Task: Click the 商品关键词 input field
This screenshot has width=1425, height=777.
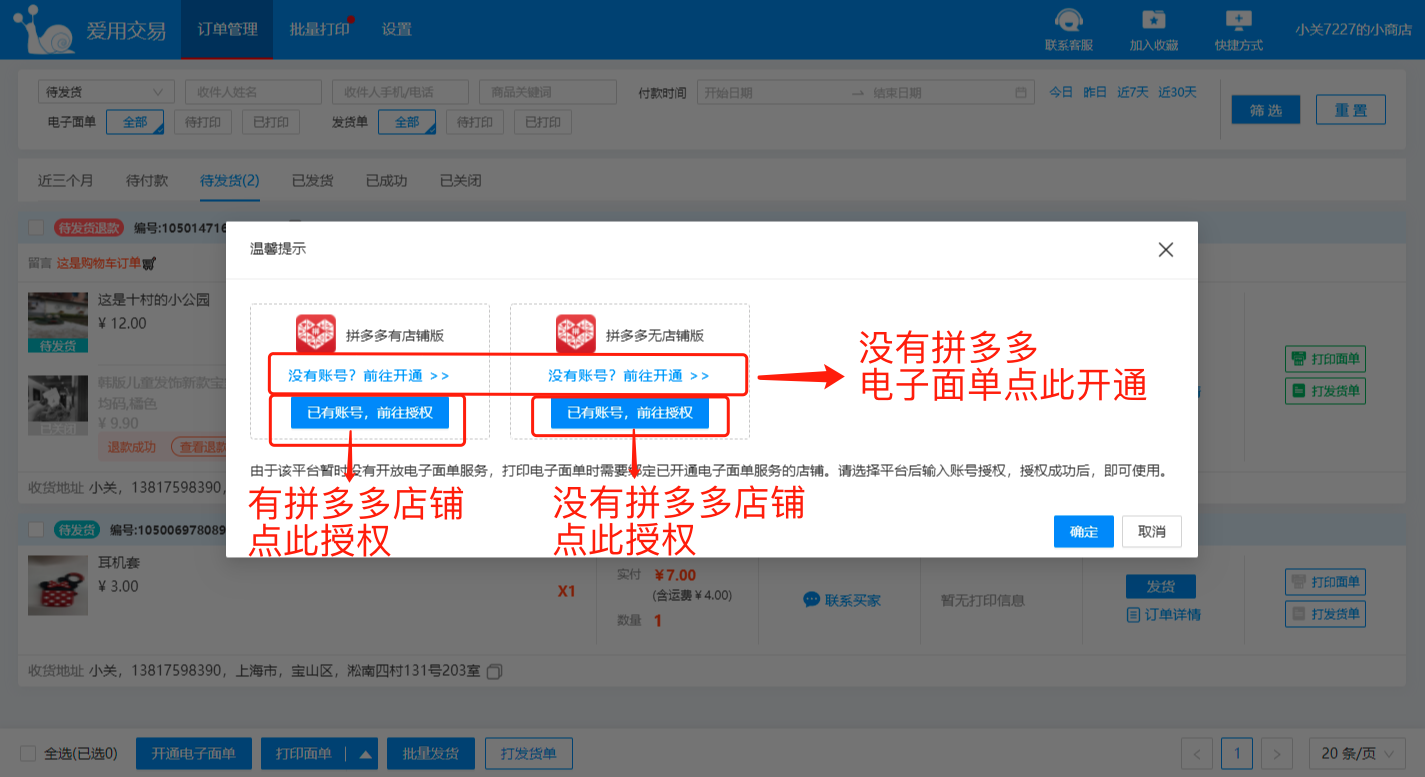Action: point(547,92)
